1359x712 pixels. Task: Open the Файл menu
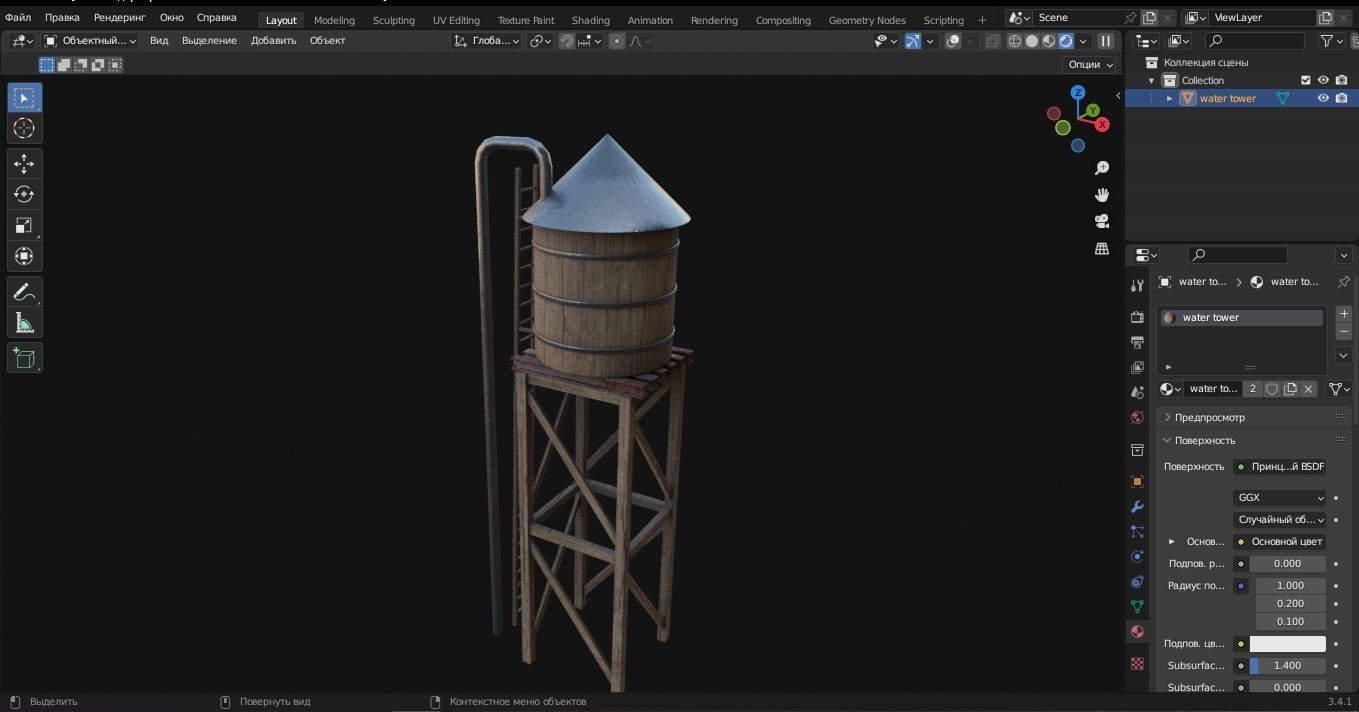coord(18,18)
